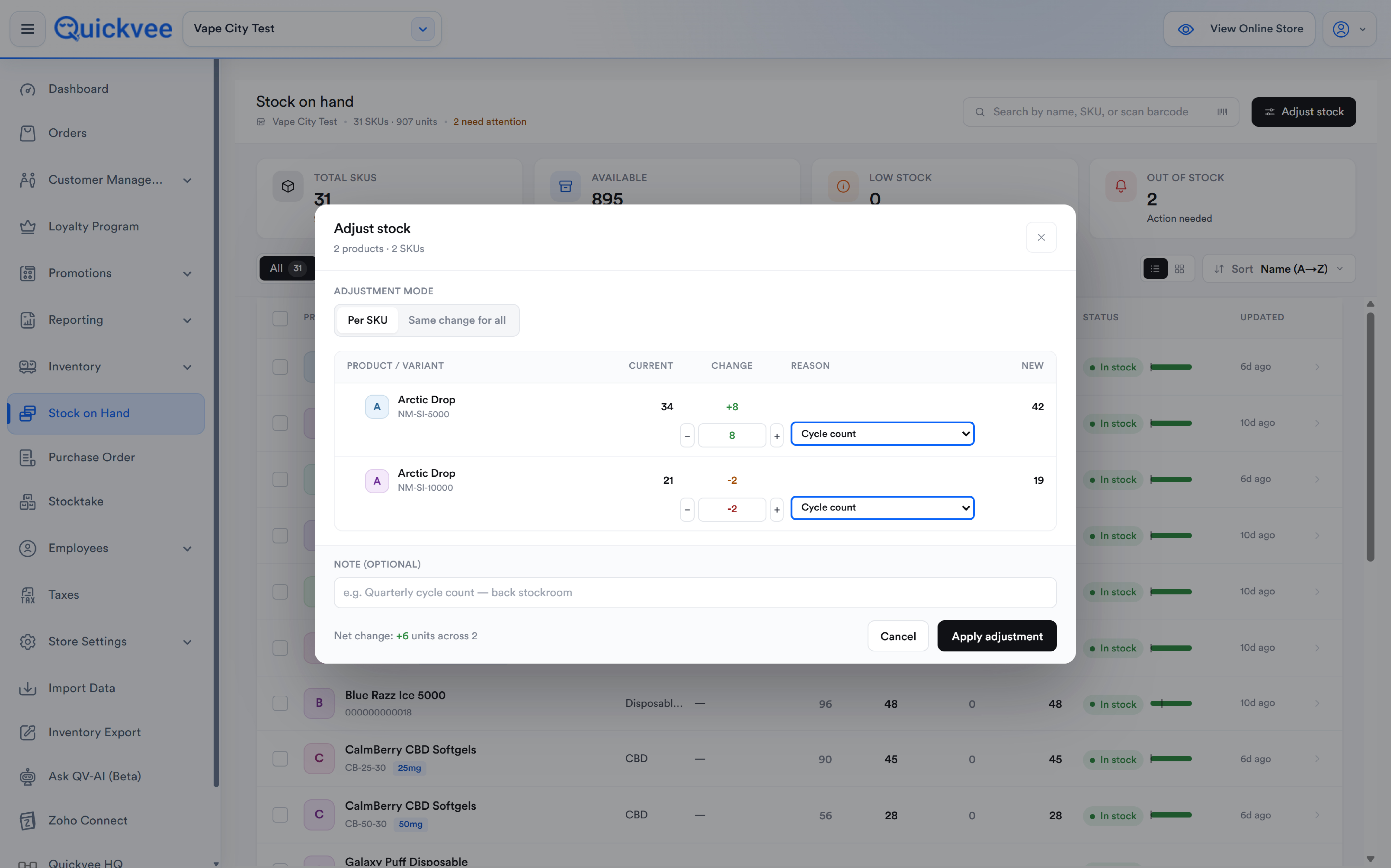Click the Stock on Hand icon
The height and width of the screenshot is (868, 1391).
(x=27, y=413)
